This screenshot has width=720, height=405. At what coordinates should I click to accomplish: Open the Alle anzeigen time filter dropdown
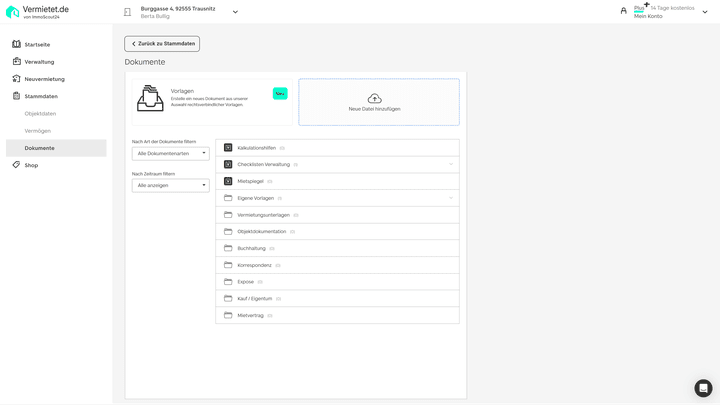tap(171, 185)
